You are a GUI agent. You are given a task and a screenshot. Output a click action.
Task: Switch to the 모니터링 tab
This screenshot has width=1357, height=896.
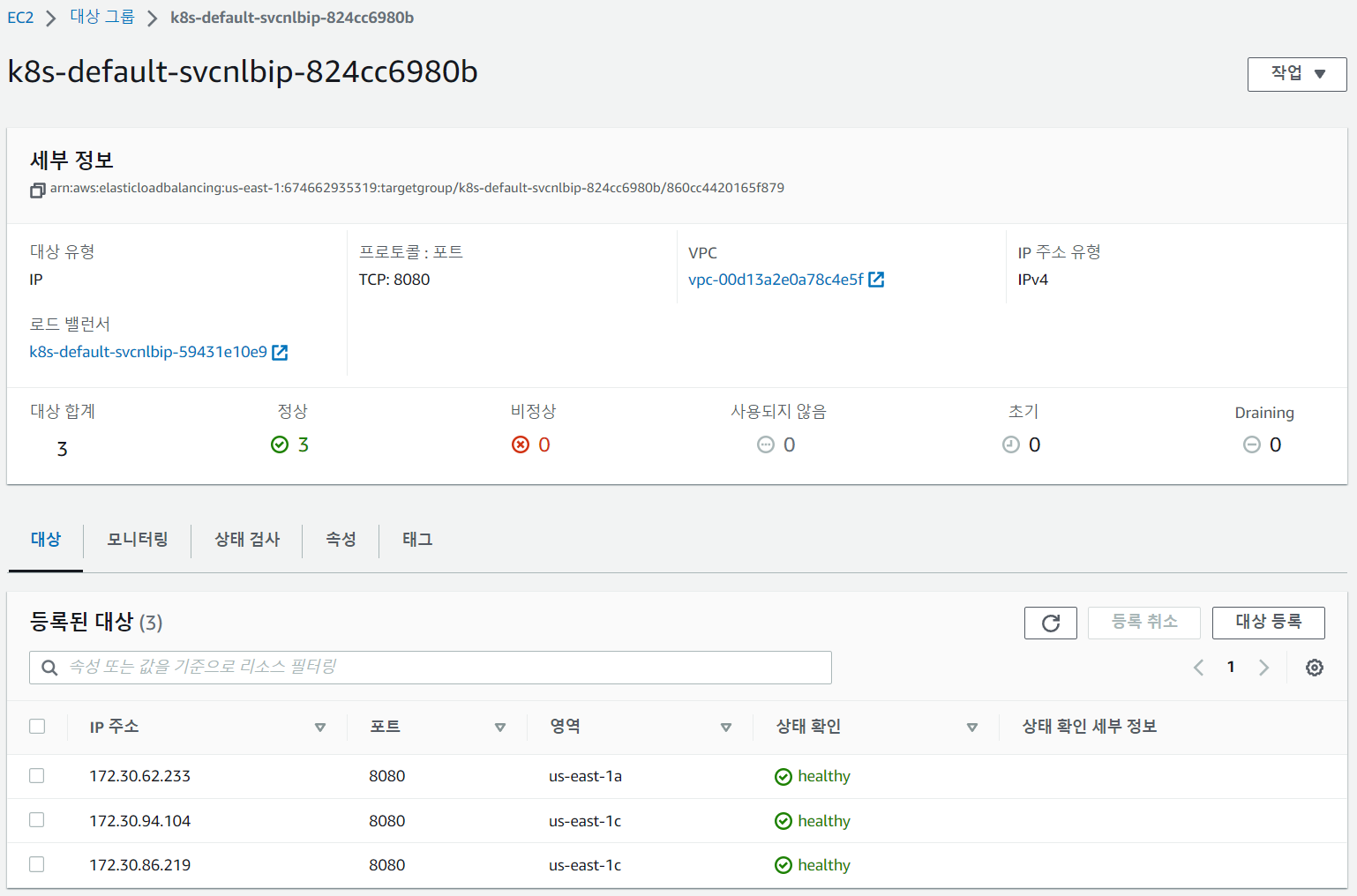pyautogui.click(x=137, y=540)
